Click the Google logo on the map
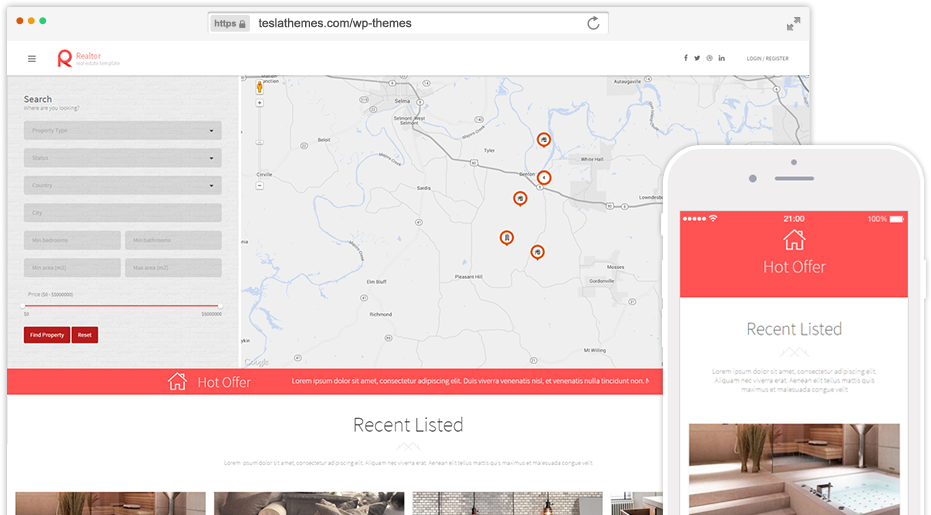Viewport: 931px width, 515px height. pos(256,362)
